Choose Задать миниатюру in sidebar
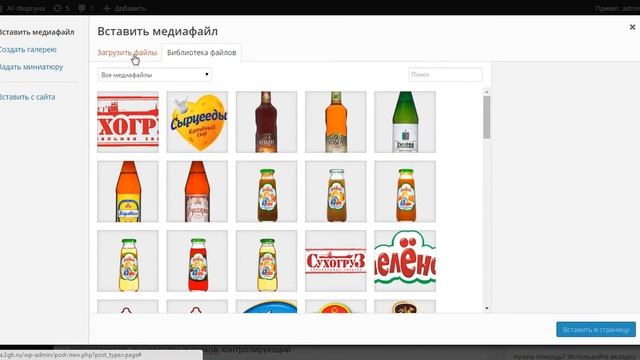Screen dimensions: 640x360 point(31,67)
